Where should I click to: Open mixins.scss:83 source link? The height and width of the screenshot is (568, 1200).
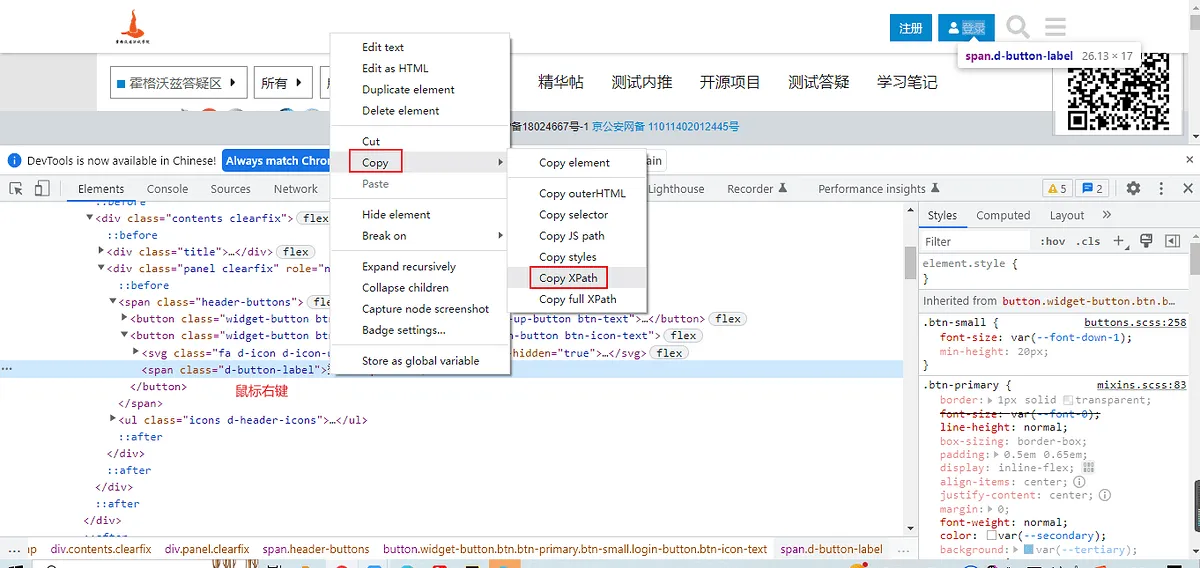pos(1141,385)
